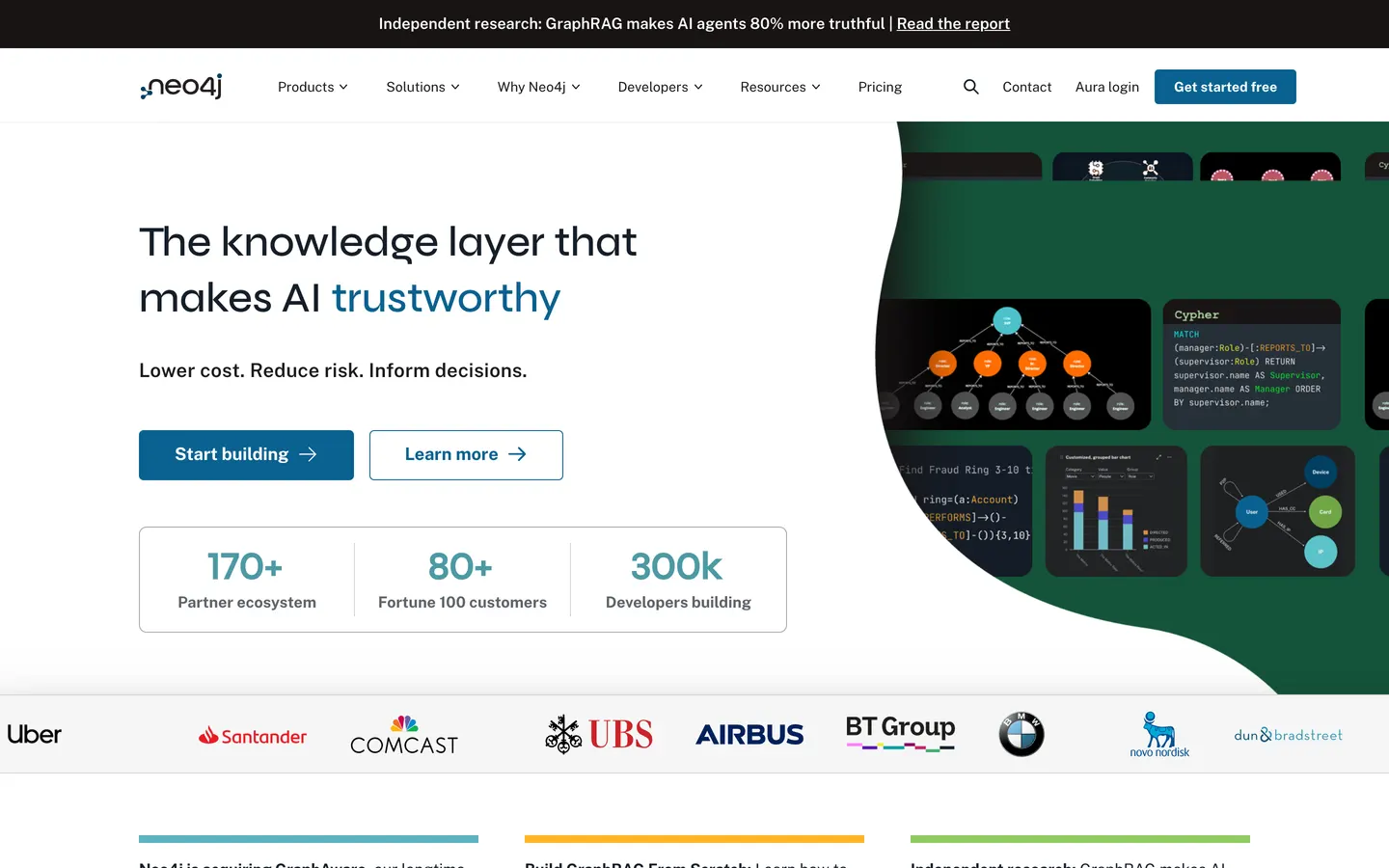Viewport: 1389px width, 868px height.
Task: Click the Novo Nordisk logo
Action: [1159, 735]
